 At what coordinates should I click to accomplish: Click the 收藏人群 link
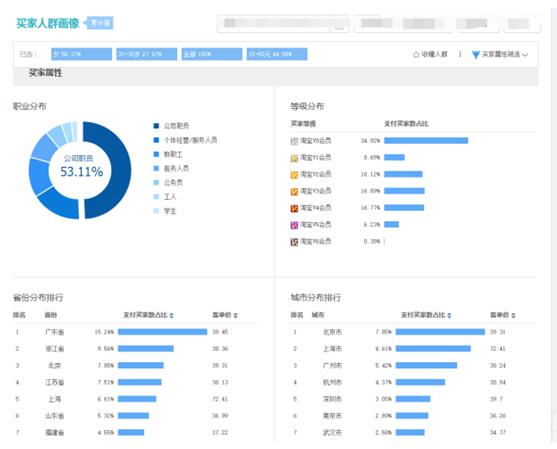(434, 54)
